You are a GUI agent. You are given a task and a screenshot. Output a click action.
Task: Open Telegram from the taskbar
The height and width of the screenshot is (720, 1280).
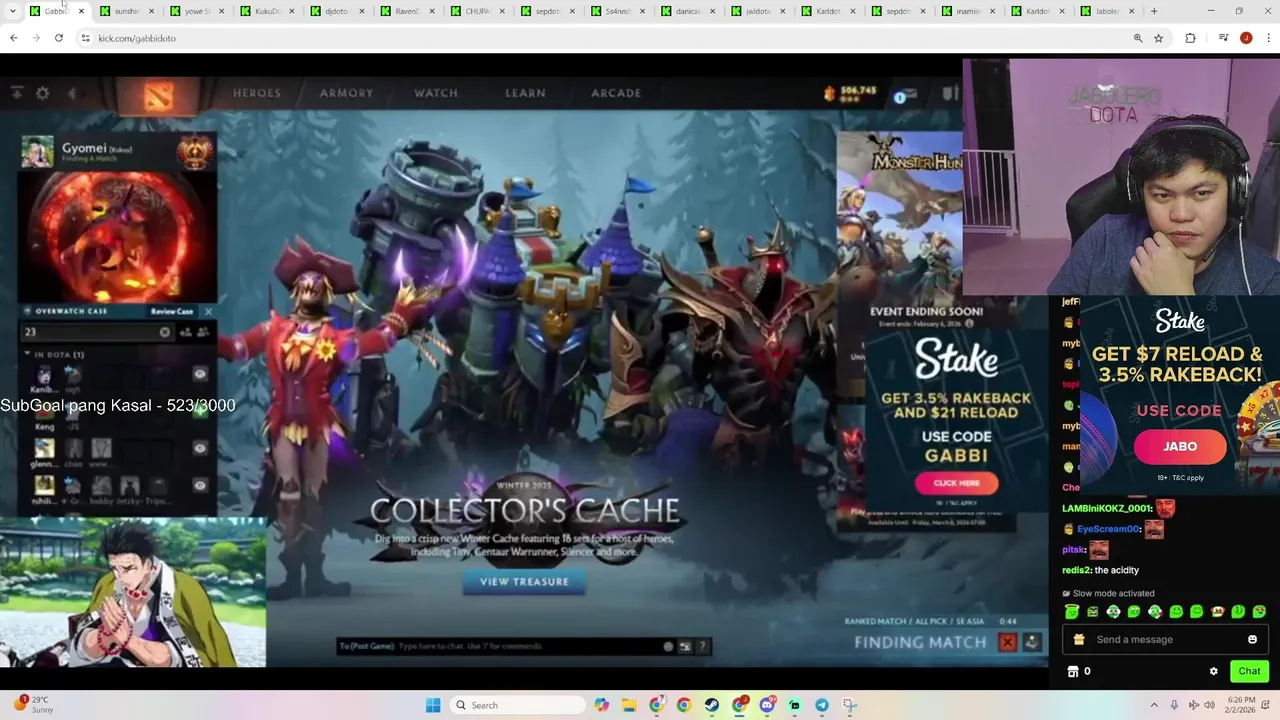pos(821,705)
